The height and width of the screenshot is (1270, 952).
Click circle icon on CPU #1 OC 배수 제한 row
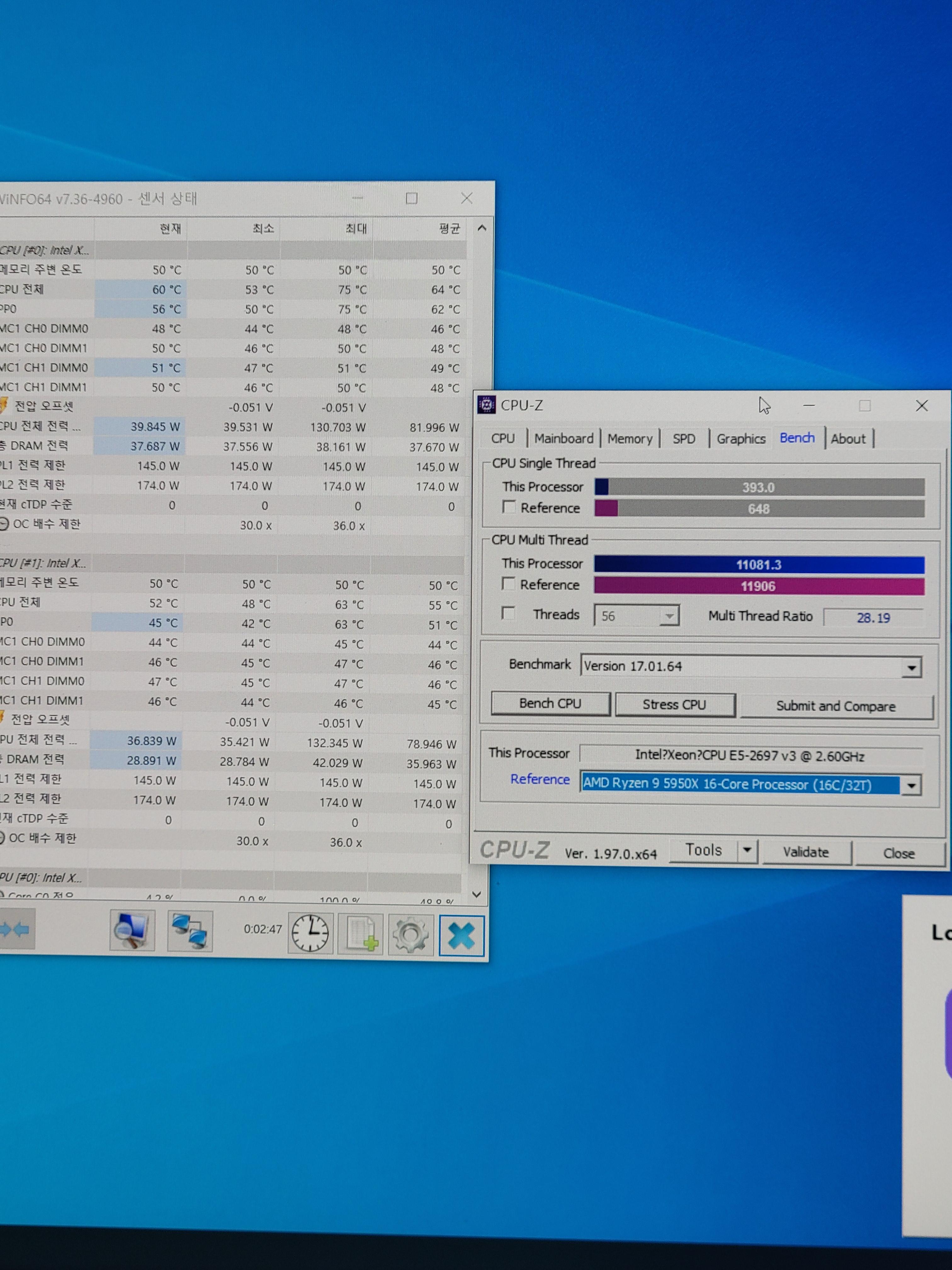click(x=2, y=838)
